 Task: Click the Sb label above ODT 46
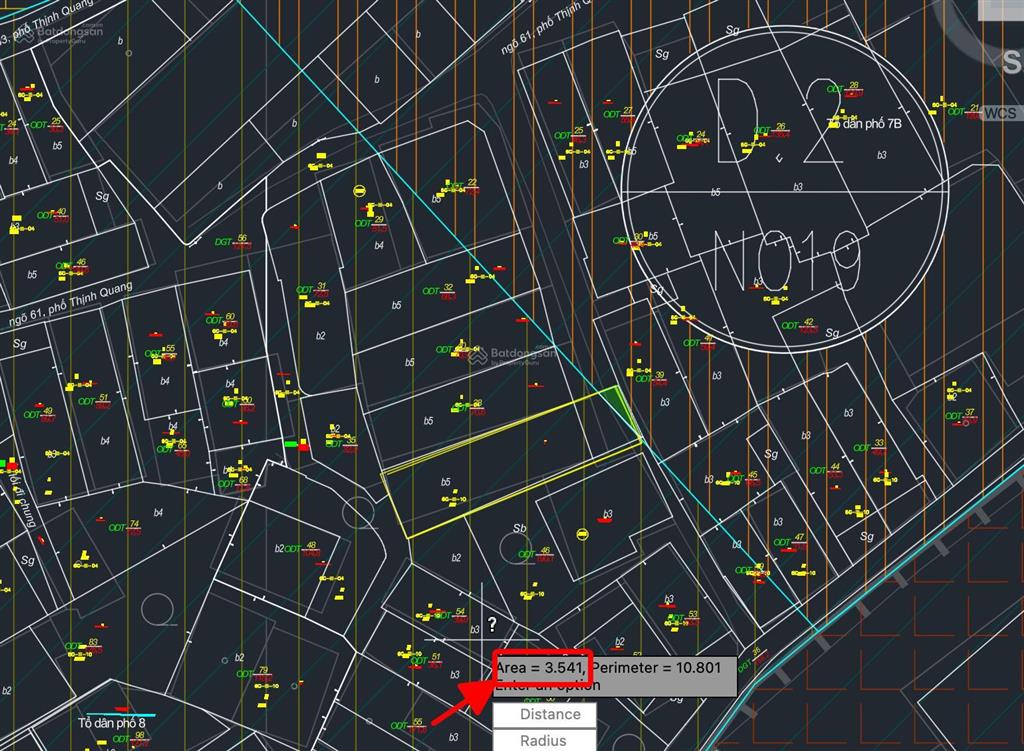(520, 528)
